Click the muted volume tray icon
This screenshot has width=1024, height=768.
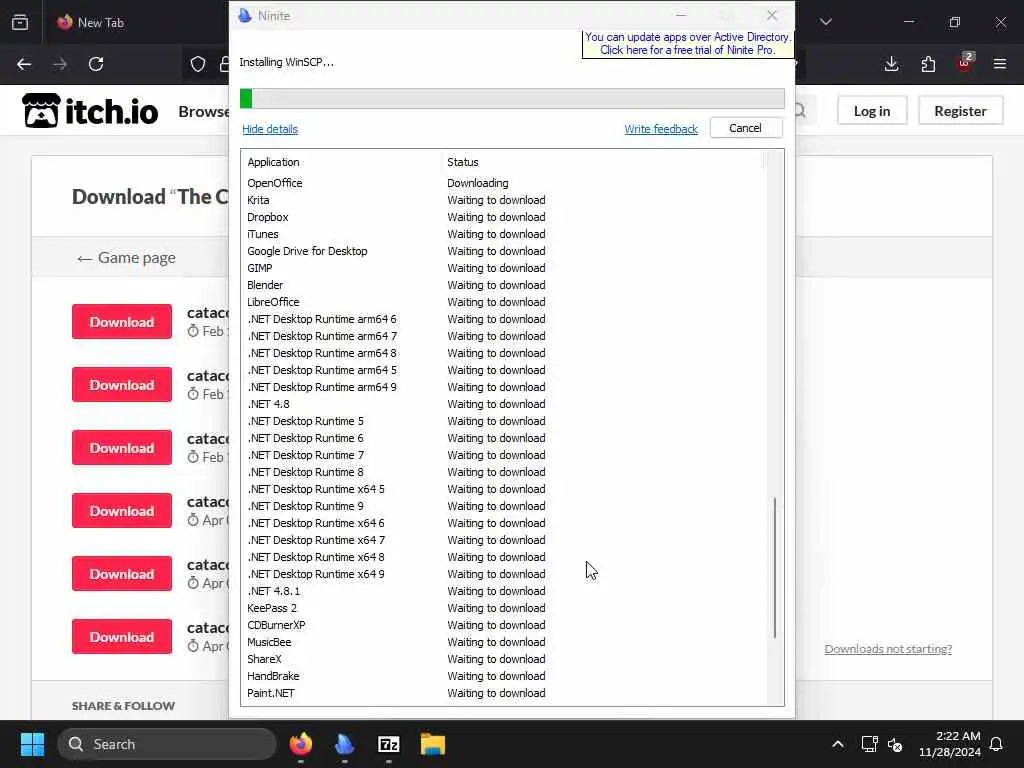pyautogui.click(x=895, y=744)
